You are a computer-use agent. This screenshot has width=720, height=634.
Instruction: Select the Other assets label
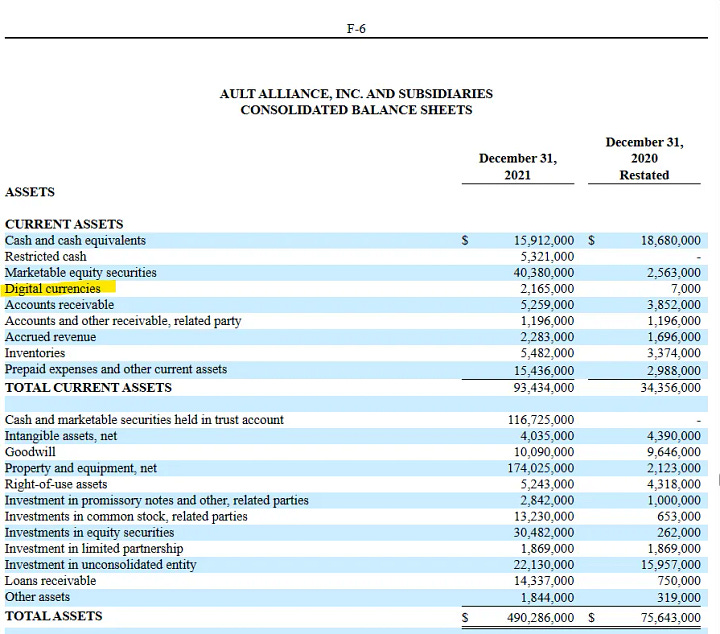[x=37, y=597]
